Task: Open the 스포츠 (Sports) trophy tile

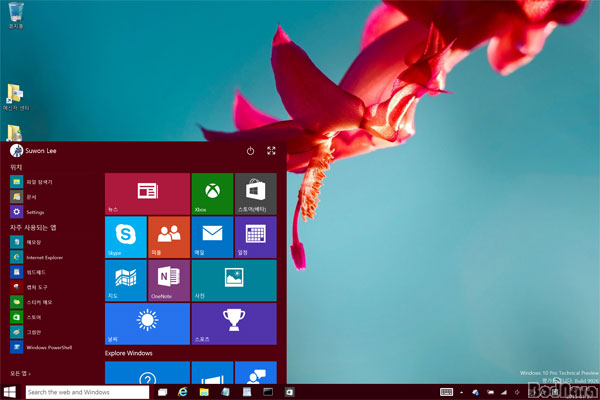Action: [x=234, y=324]
